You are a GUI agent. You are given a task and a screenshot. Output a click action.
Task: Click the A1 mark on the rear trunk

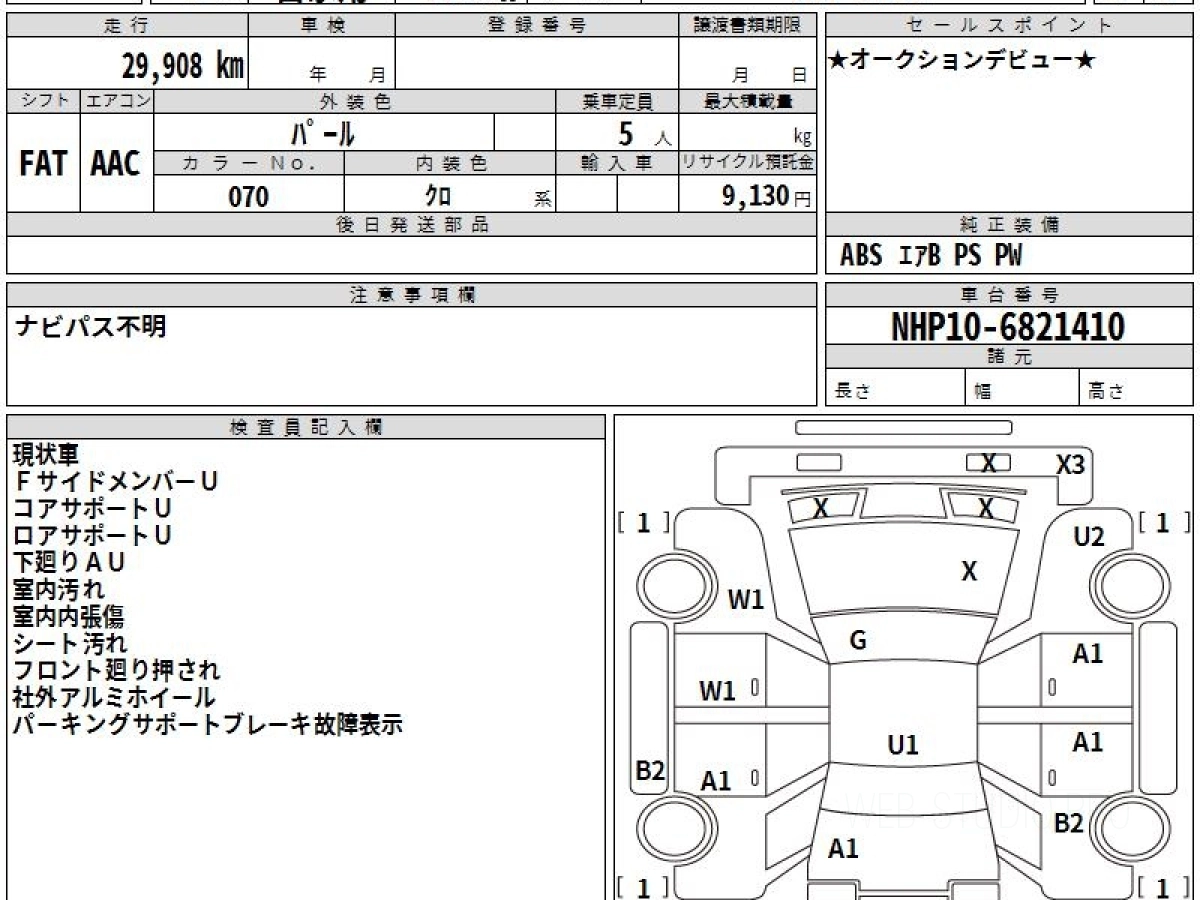[x=843, y=849]
